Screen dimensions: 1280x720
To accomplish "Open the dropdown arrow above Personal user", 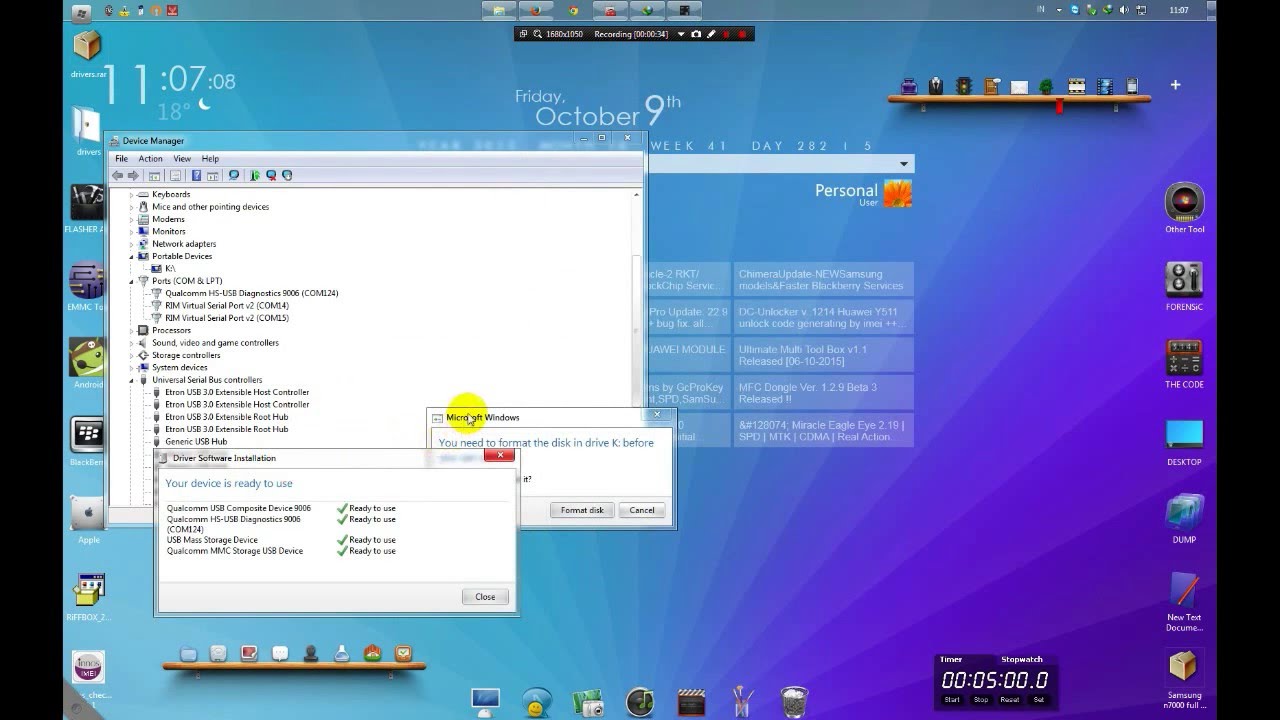I will click(904, 164).
